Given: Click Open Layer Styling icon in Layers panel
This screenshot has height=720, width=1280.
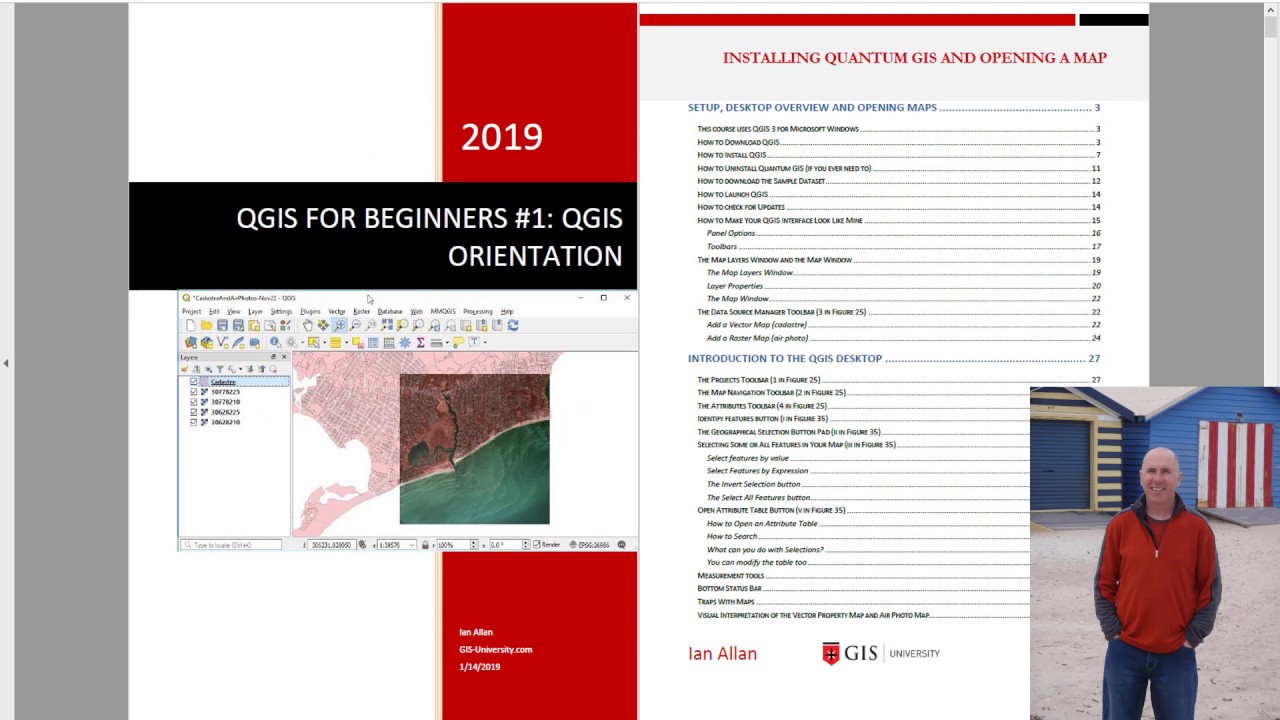Looking at the screenshot, I should coord(184,369).
